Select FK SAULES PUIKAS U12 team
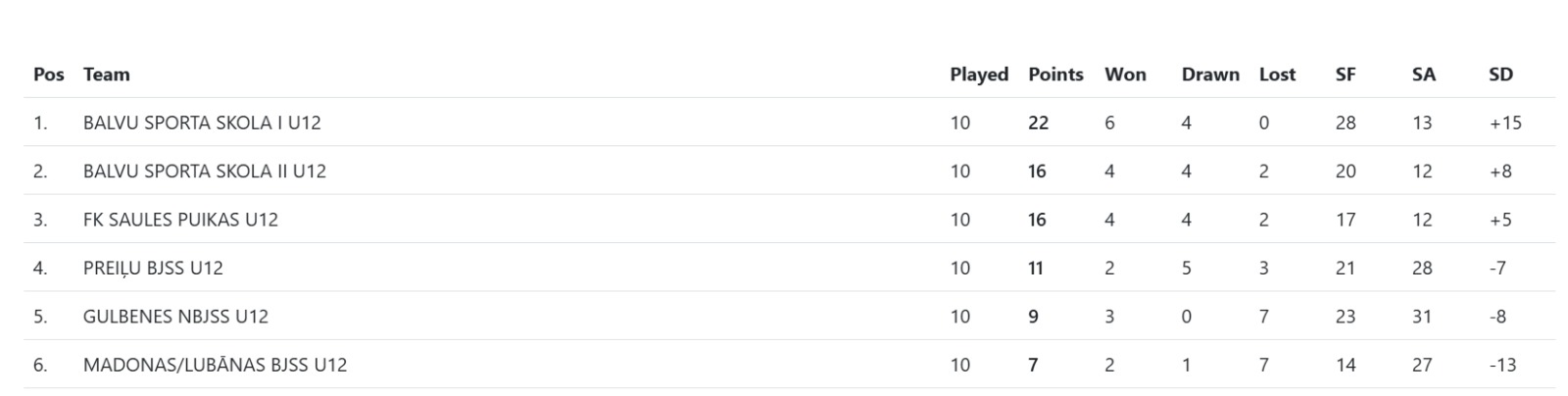1568x396 pixels. pos(180,220)
